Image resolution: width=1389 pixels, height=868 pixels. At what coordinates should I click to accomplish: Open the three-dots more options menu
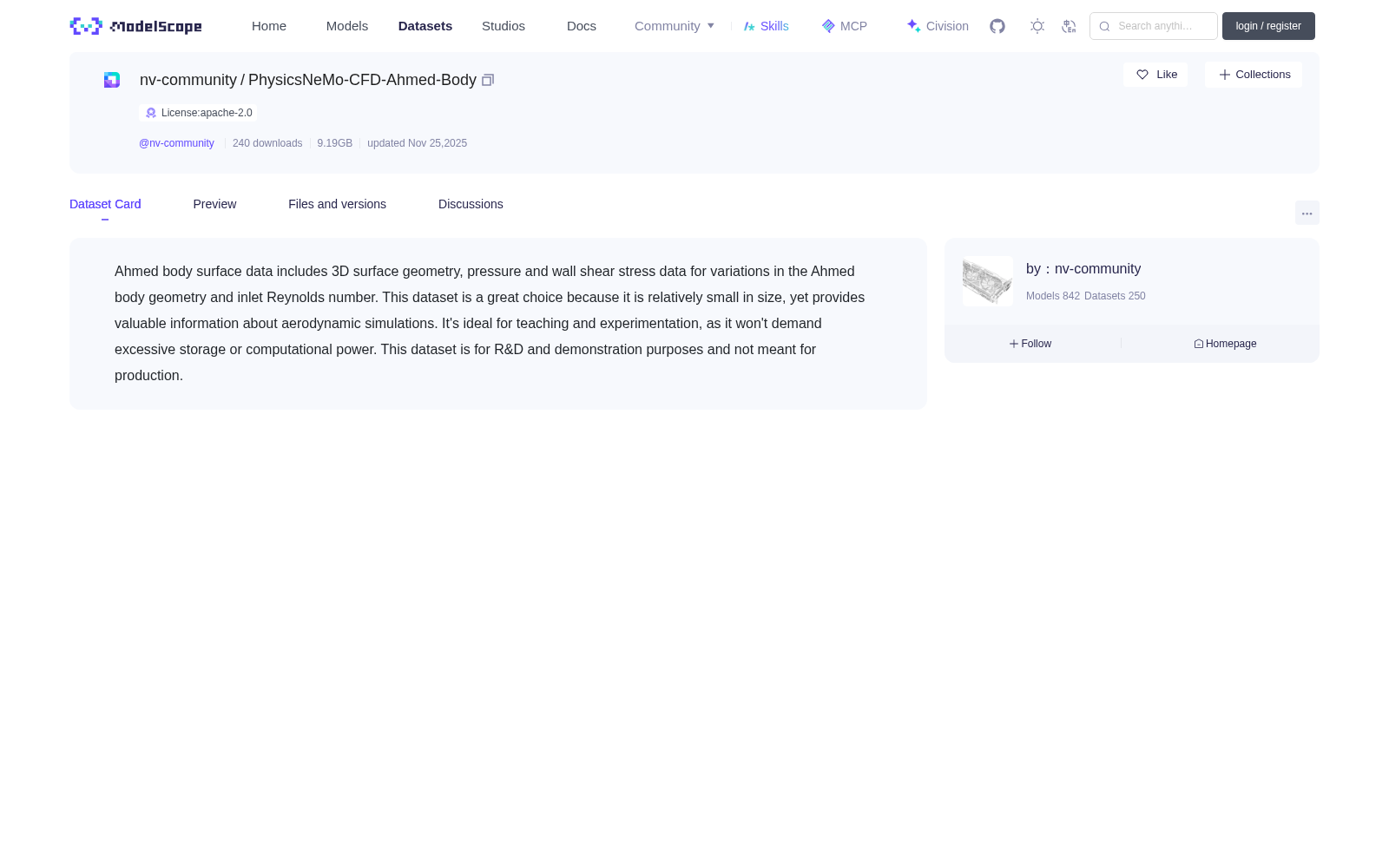[1307, 213]
